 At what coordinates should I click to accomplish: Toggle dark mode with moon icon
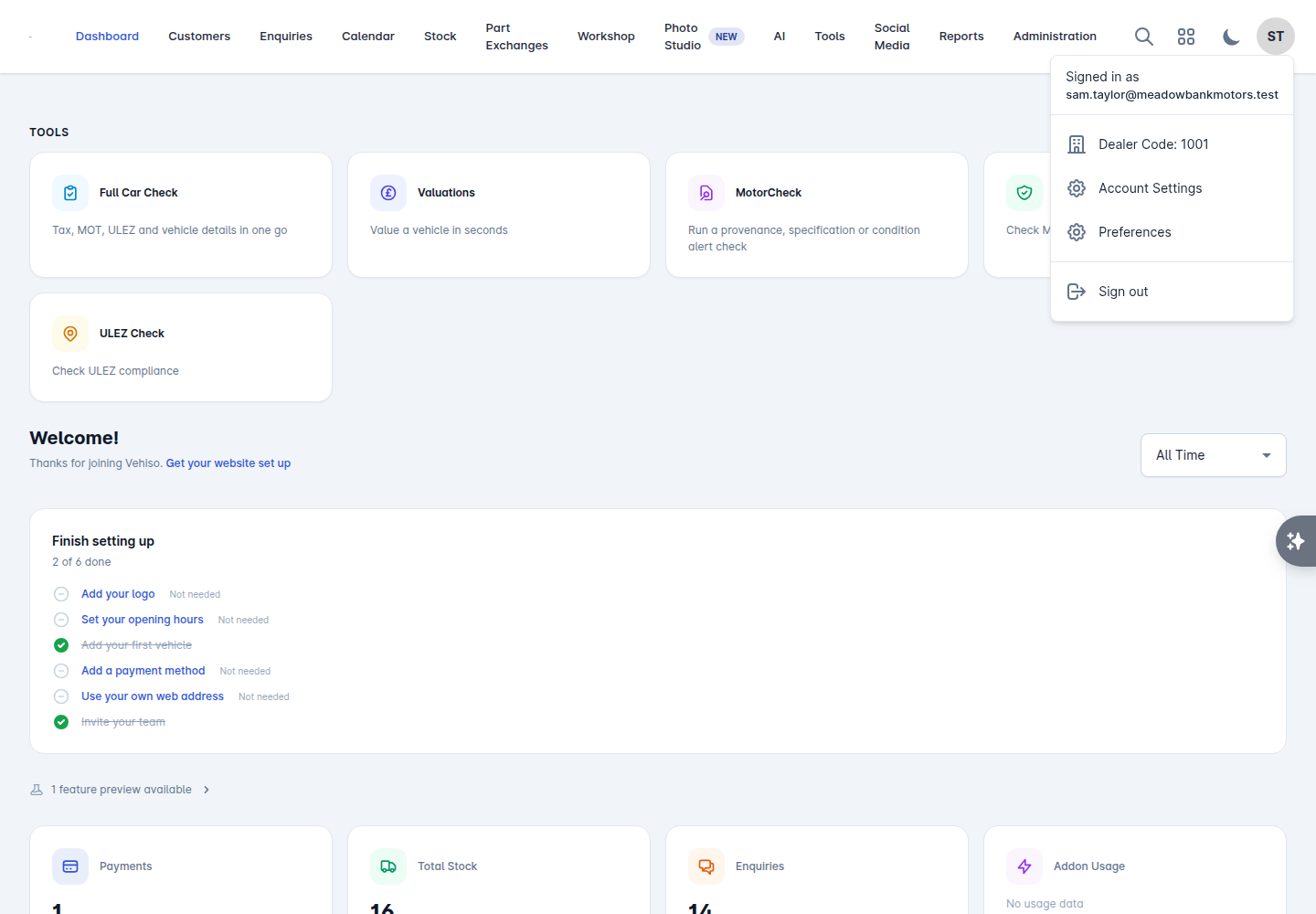[x=1231, y=37]
